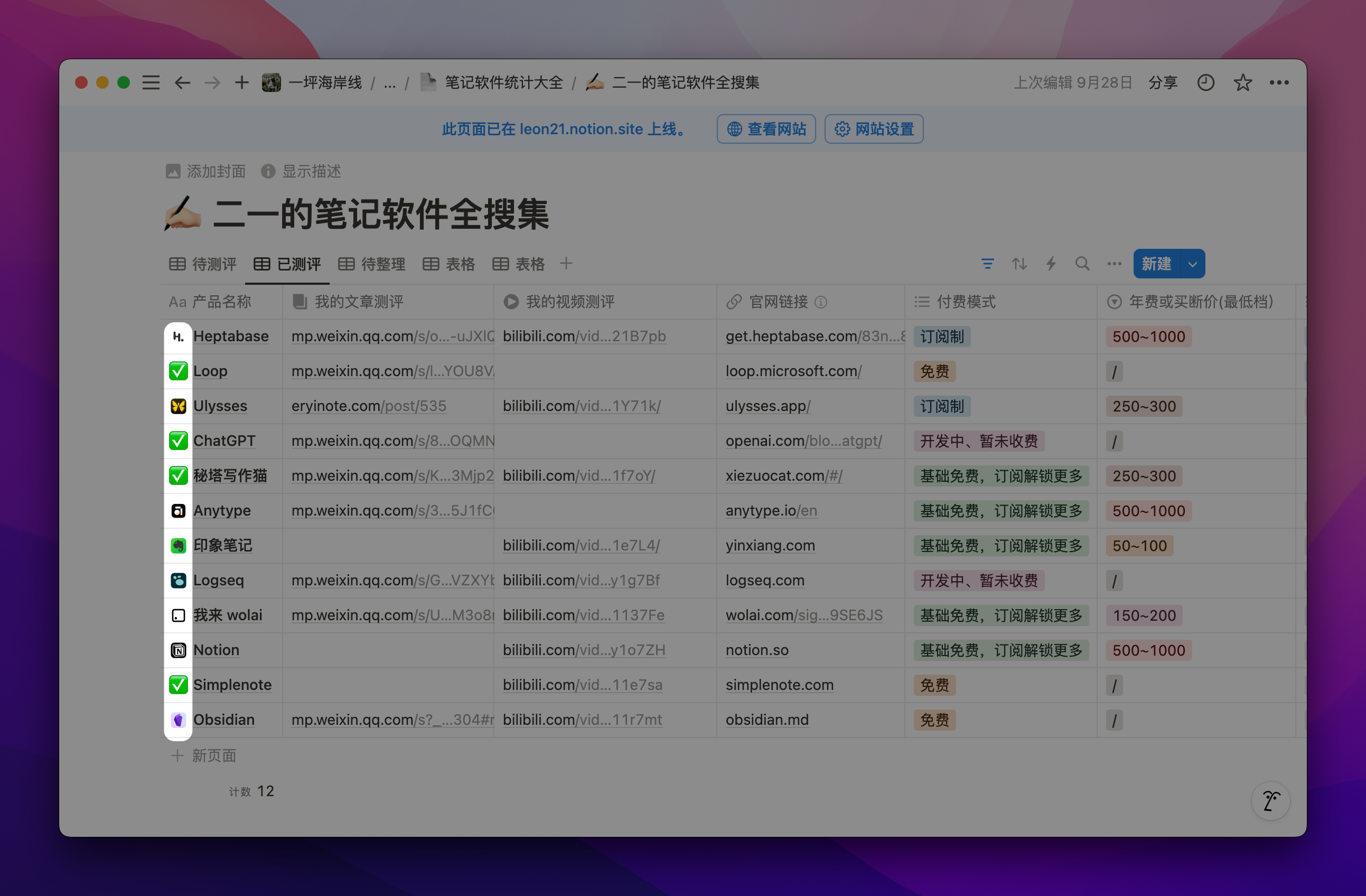Switch to 待整理 view tab
This screenshot has width=1366, height=896.
[372, 264]
